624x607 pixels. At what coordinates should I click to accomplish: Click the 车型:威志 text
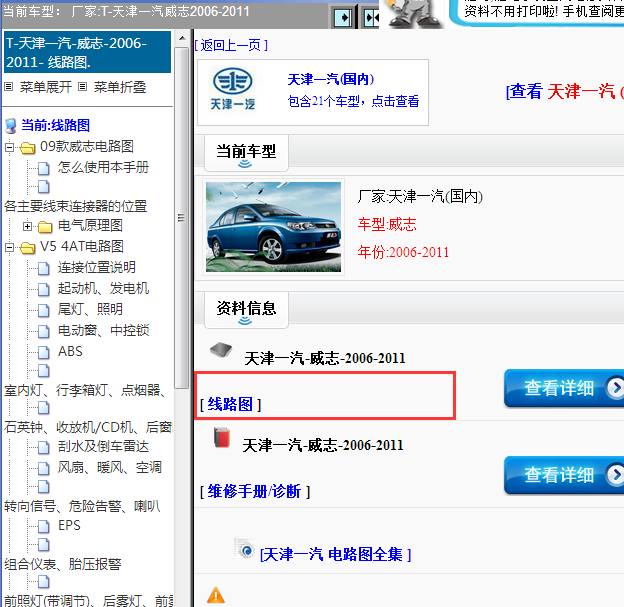(387, 224)
